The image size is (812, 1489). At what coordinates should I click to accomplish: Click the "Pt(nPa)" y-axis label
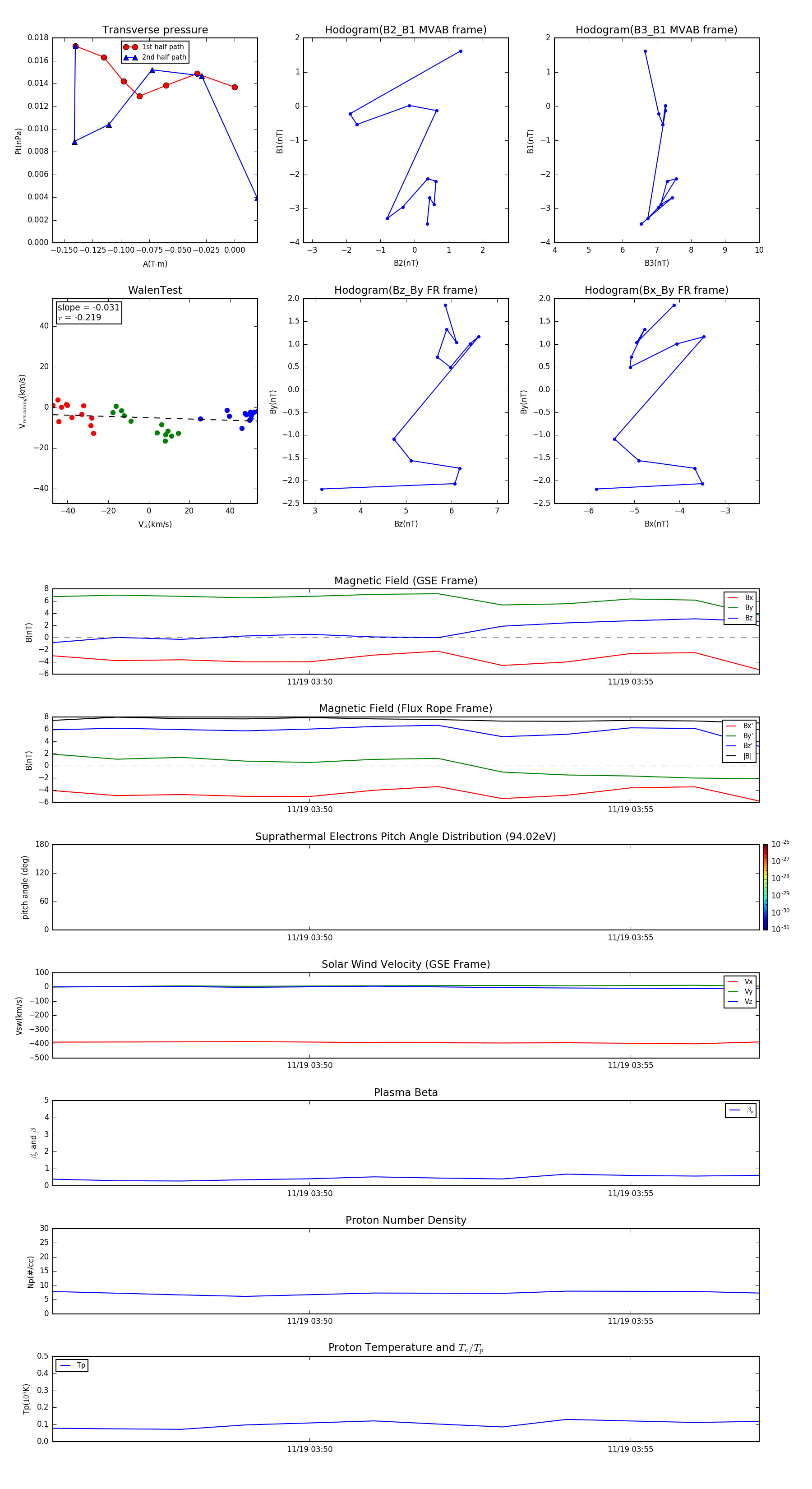click(x=18, y=141)
